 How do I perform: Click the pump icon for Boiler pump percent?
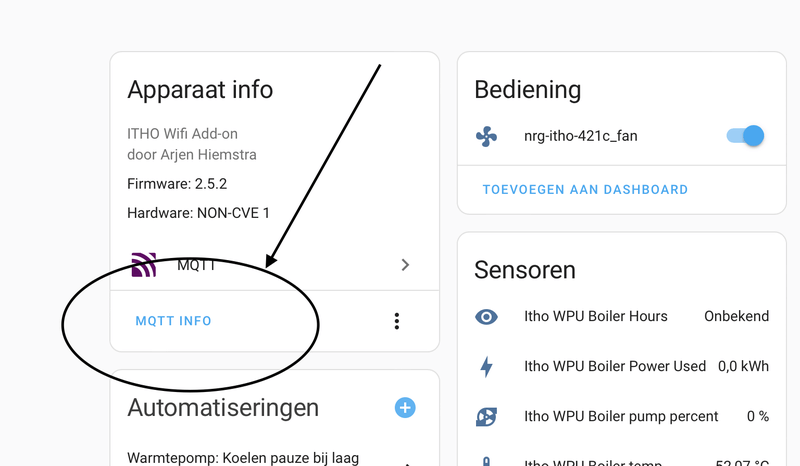pyautogui.click(x=487, y=416)
